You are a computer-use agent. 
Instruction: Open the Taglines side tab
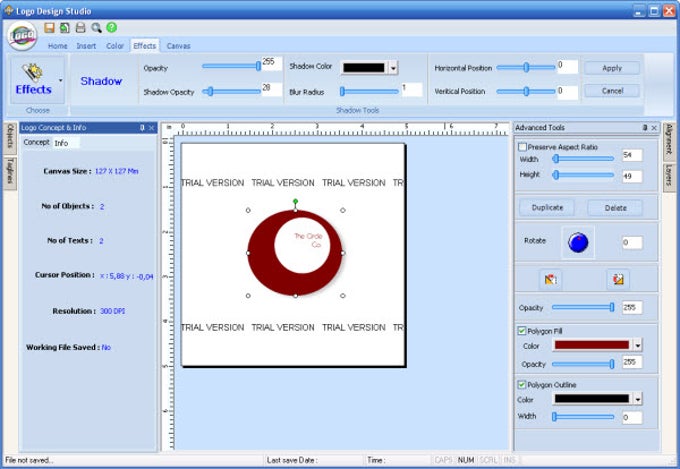pyautogui.click(x=10, y=172)
